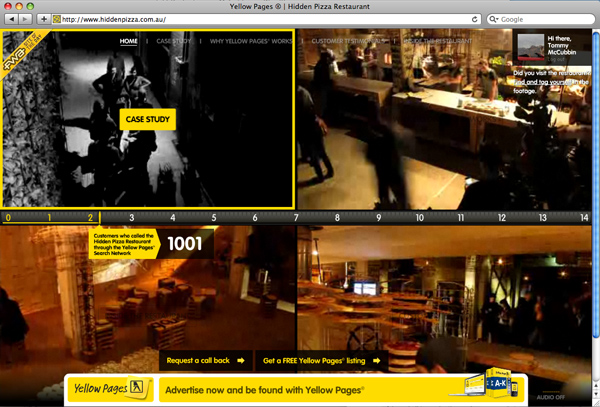Jump to marker 13 on the timeline

coord(543,218)
